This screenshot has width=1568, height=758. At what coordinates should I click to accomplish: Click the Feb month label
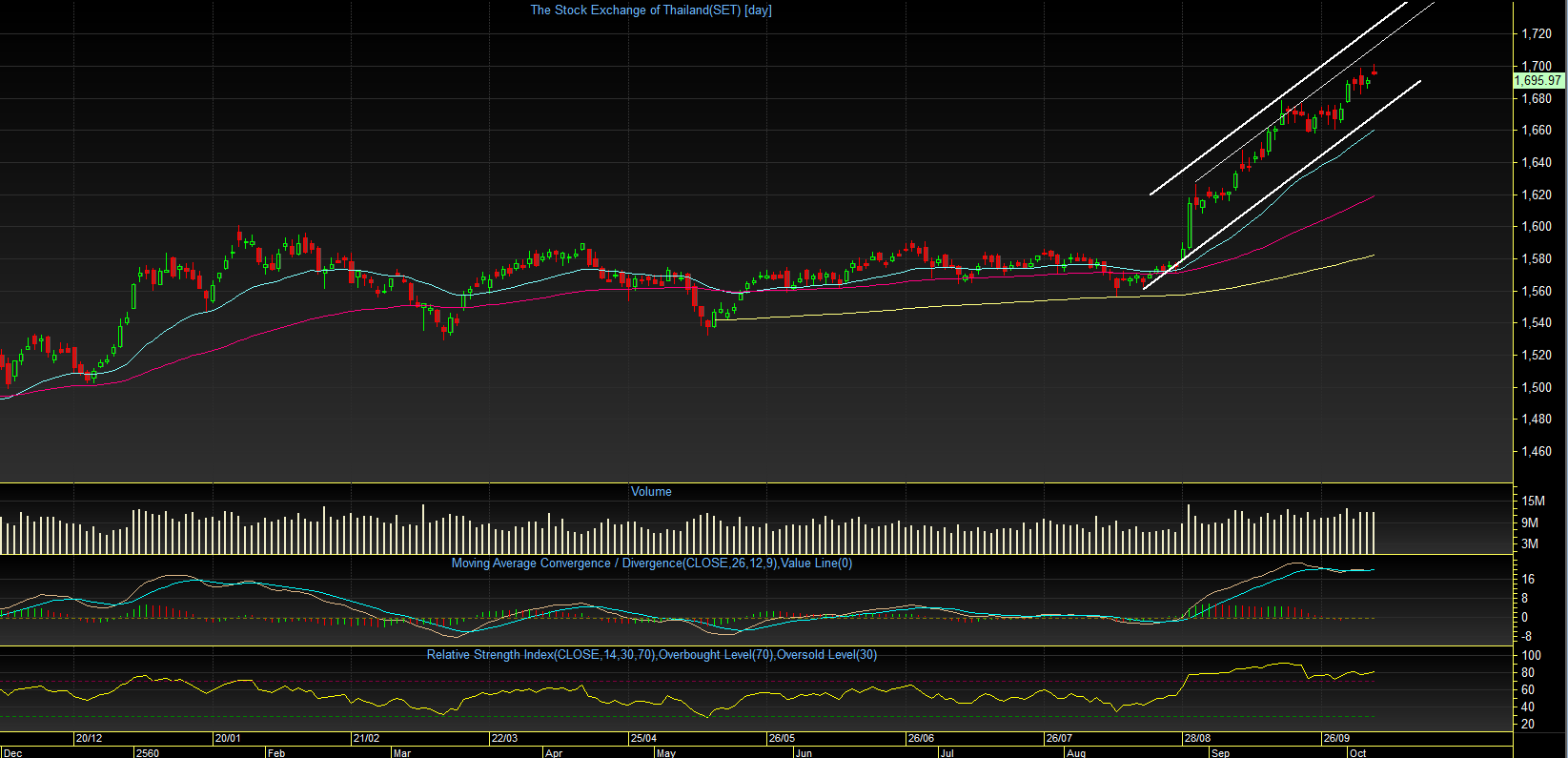[x=276, y=753]
